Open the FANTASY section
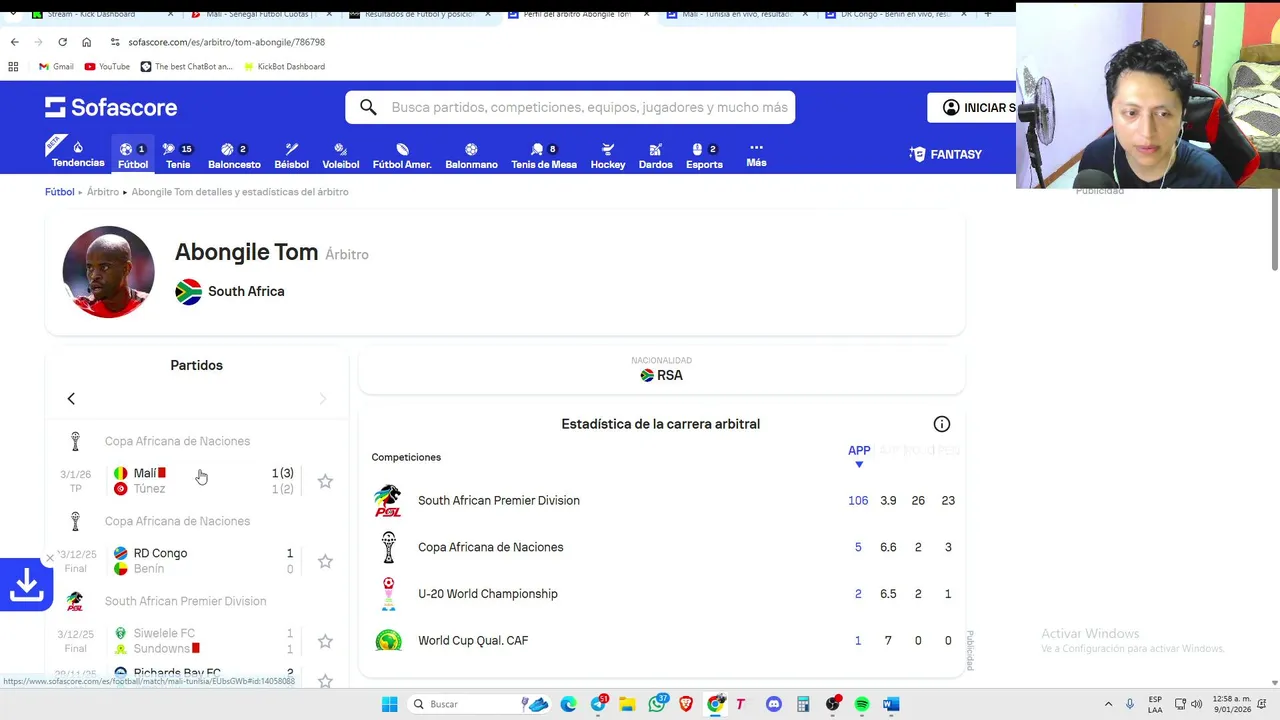The height and width of the screenshot is (720, 1280). pyautogui.click(x=945, y=154)
